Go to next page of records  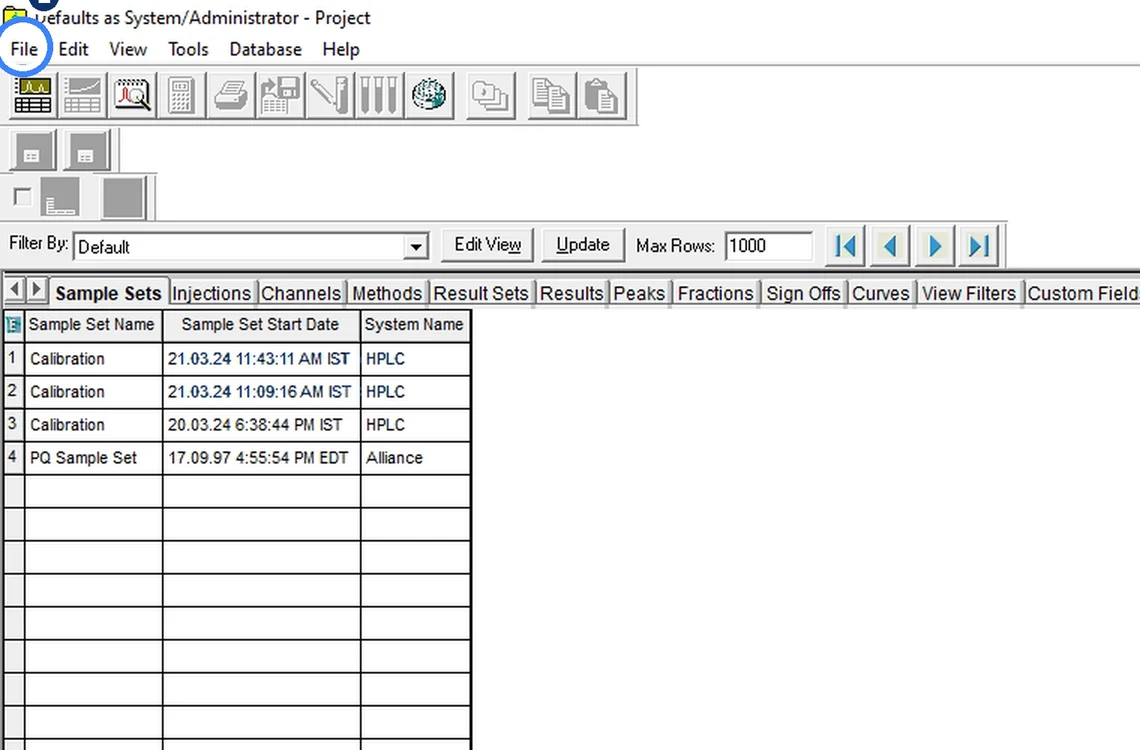coord(935,246)
